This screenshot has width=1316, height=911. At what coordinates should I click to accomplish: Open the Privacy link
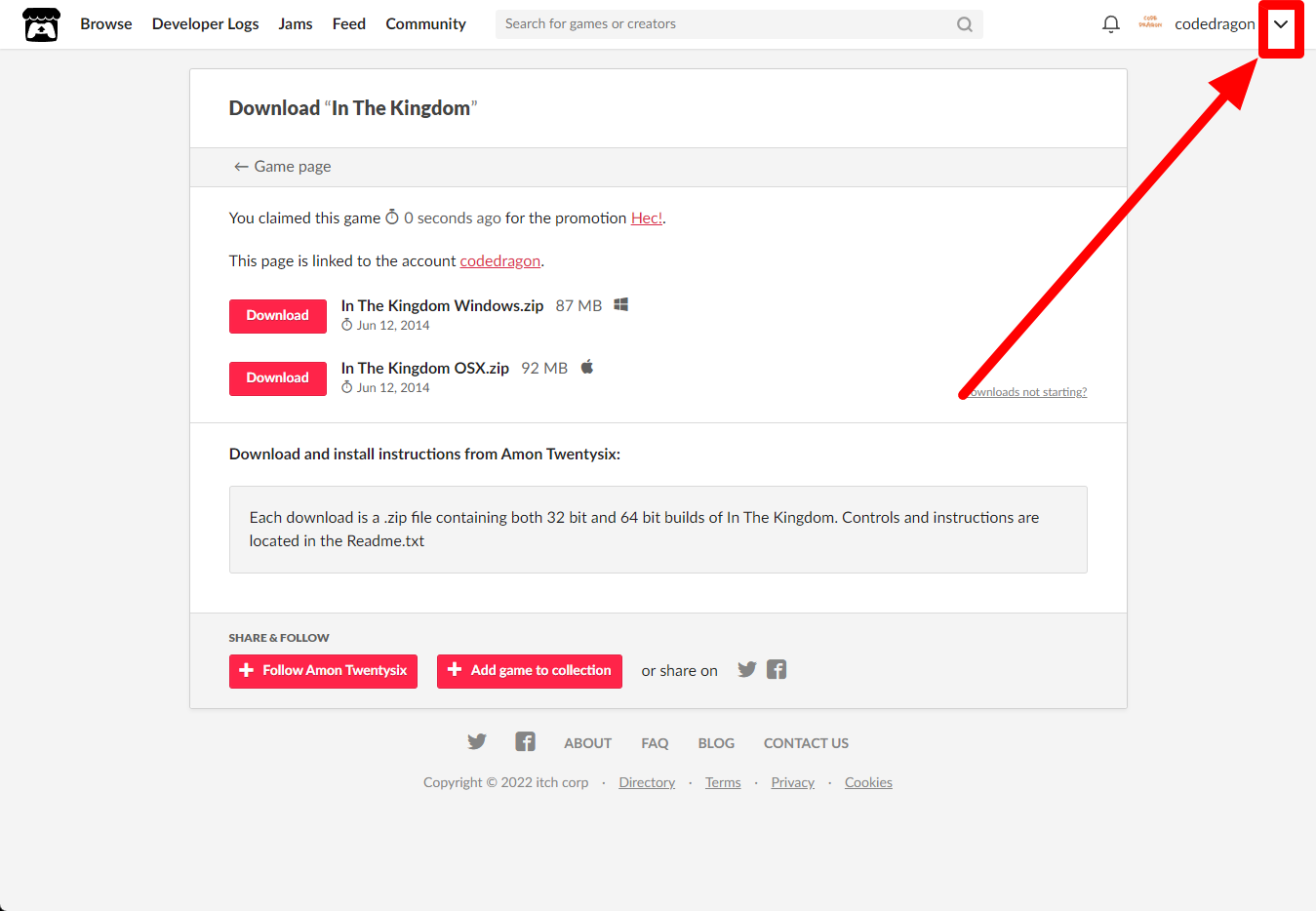pyautogui.click(x=792, y=782)
